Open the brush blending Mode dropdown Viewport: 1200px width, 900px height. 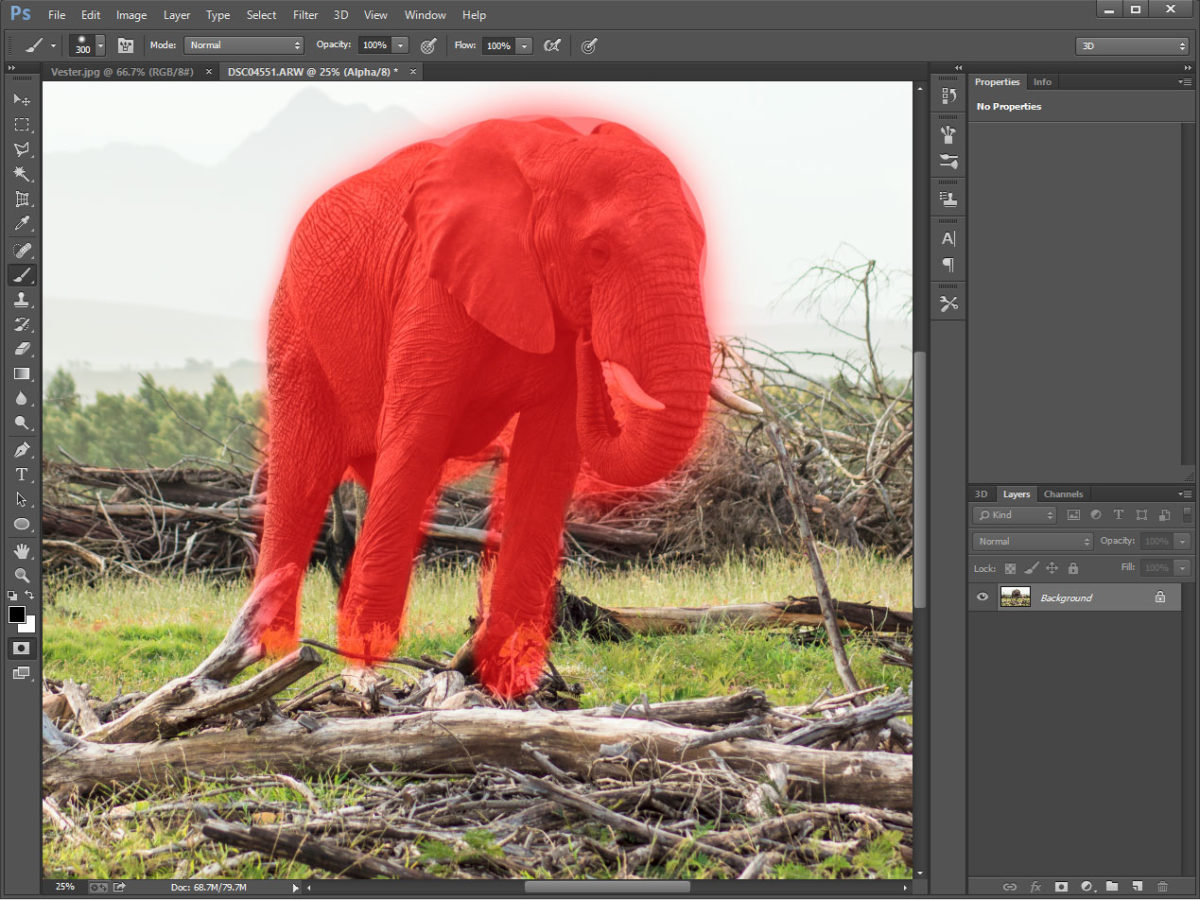coord(243,45)
